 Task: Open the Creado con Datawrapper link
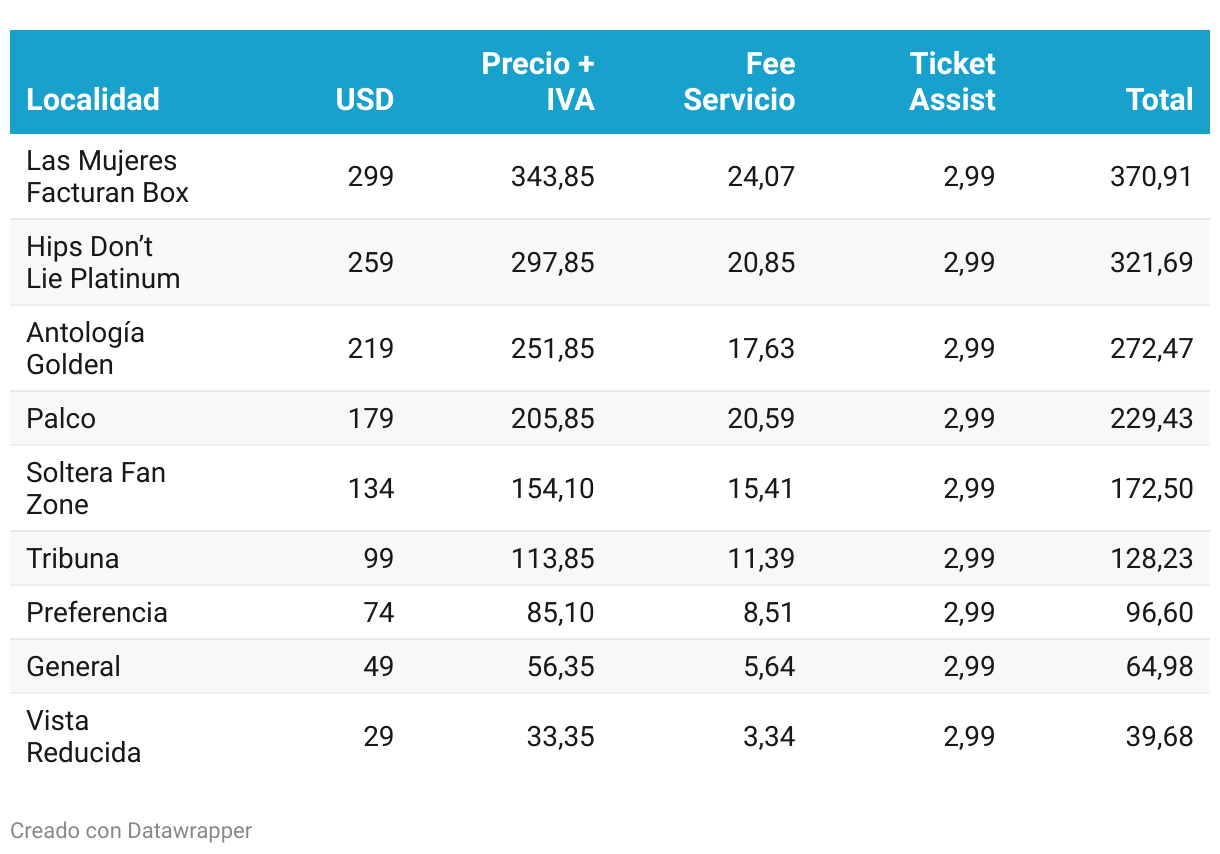131,830
